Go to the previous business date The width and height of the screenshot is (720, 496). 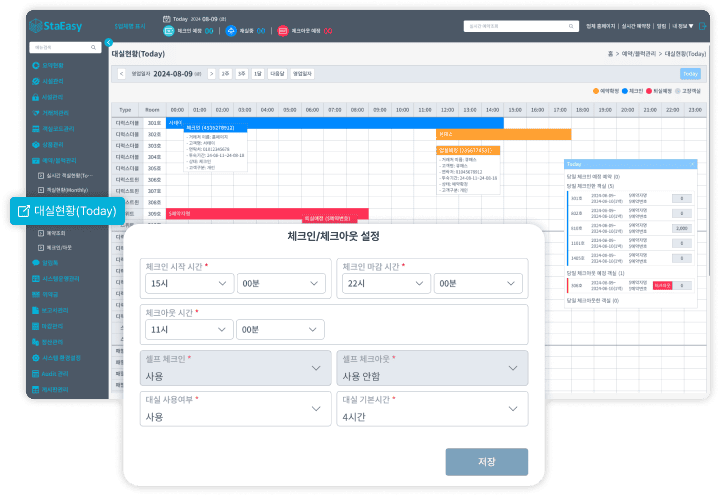(x=121, y=74)
